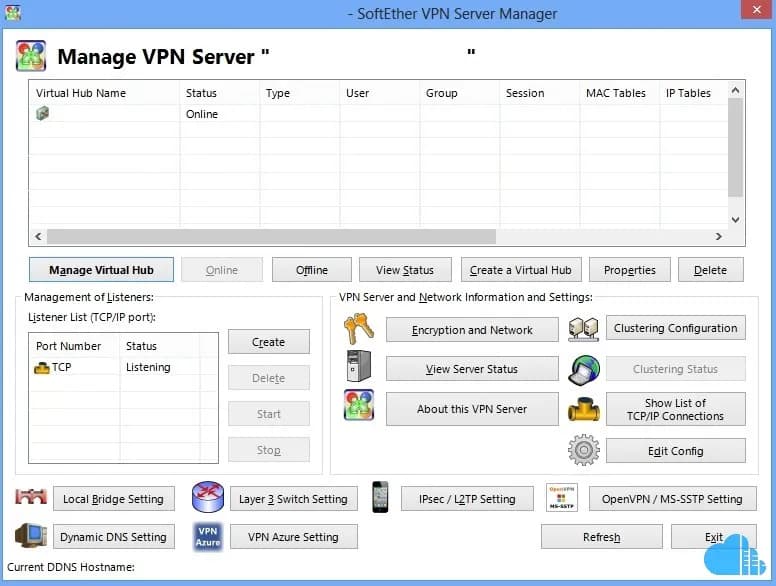Click the Type column header
The height and width of the screenshot is (586, 776).
pos(299,93)
